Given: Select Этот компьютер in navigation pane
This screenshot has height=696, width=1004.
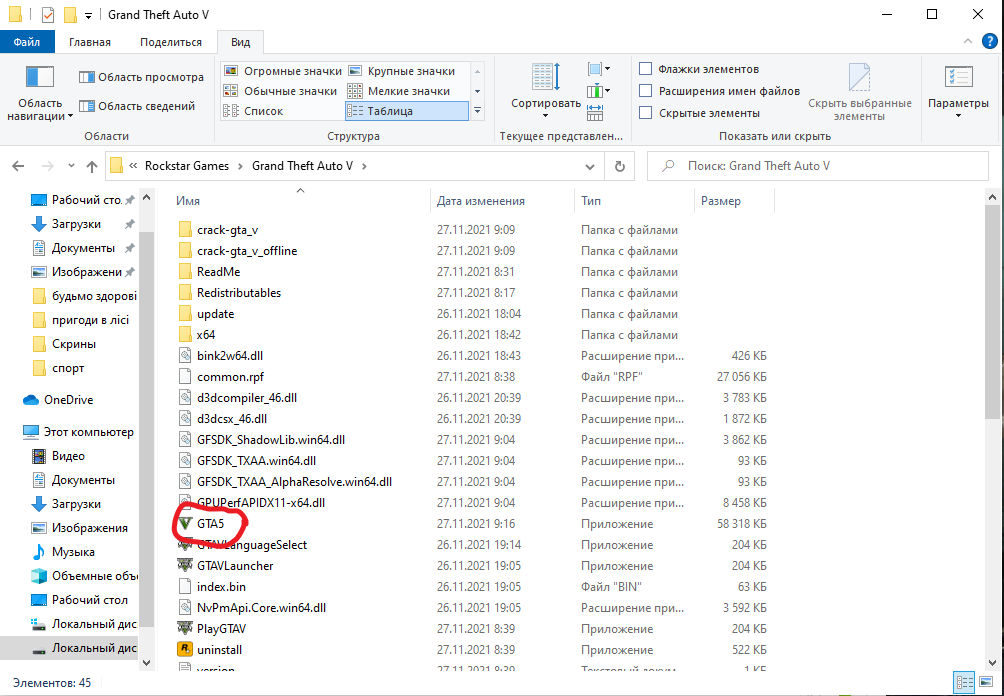Looking at the screenshot, I should [88, 432].
